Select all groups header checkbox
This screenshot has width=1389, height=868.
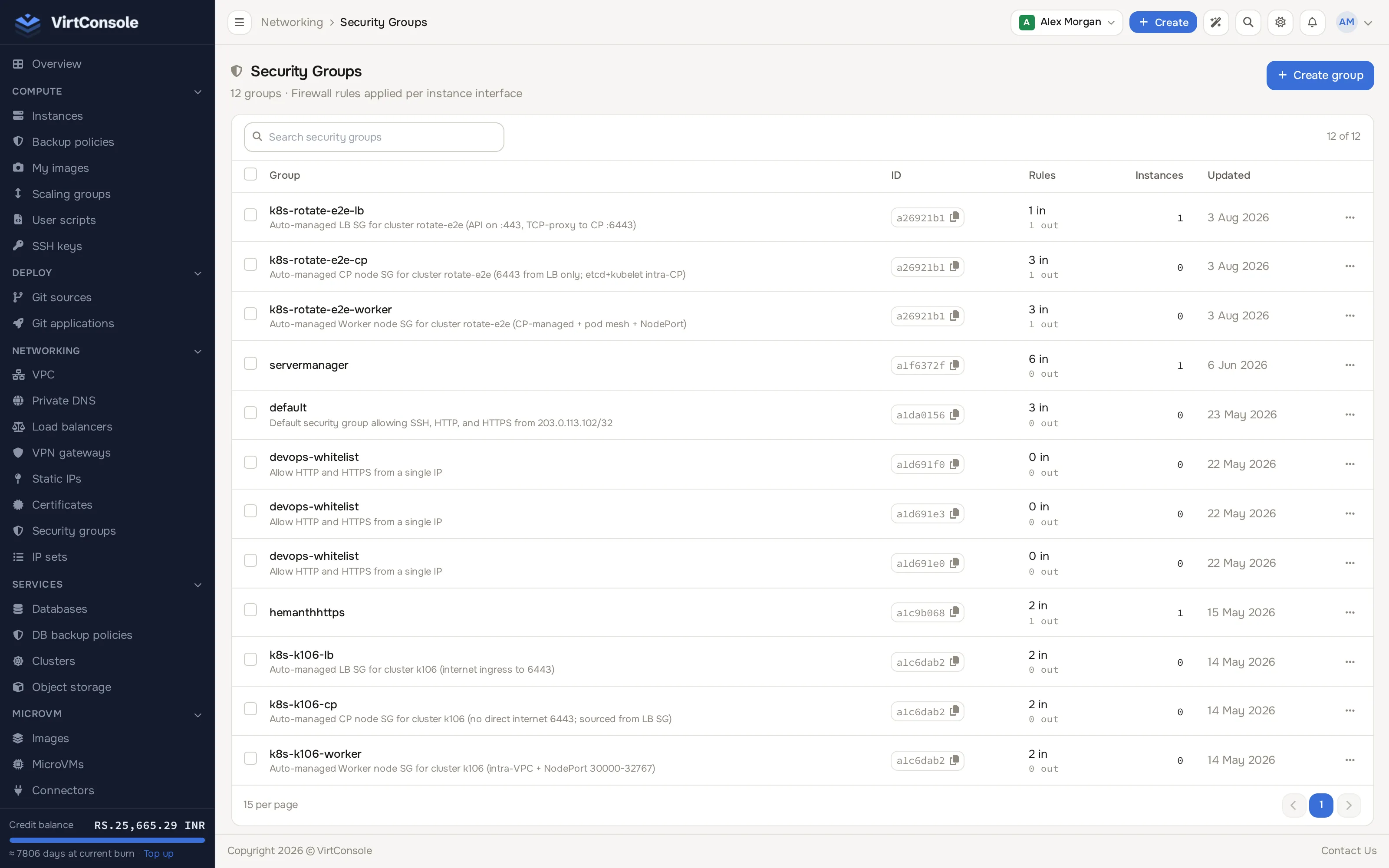[250, 174]
